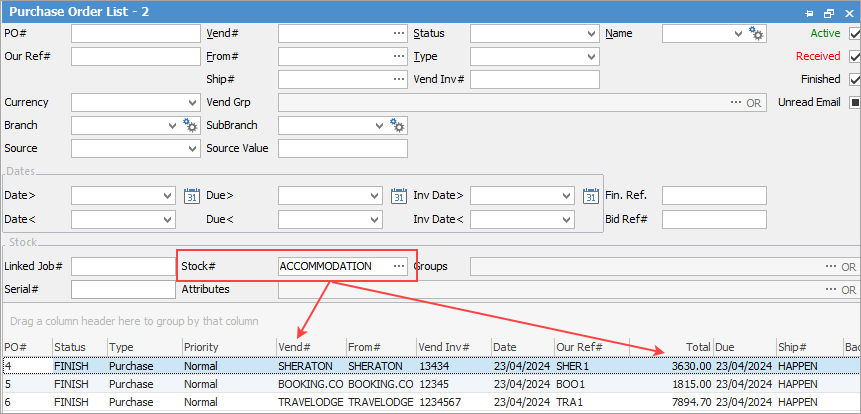
Task: Open the Inv Date> dropdown
Action: coord(568,195)
